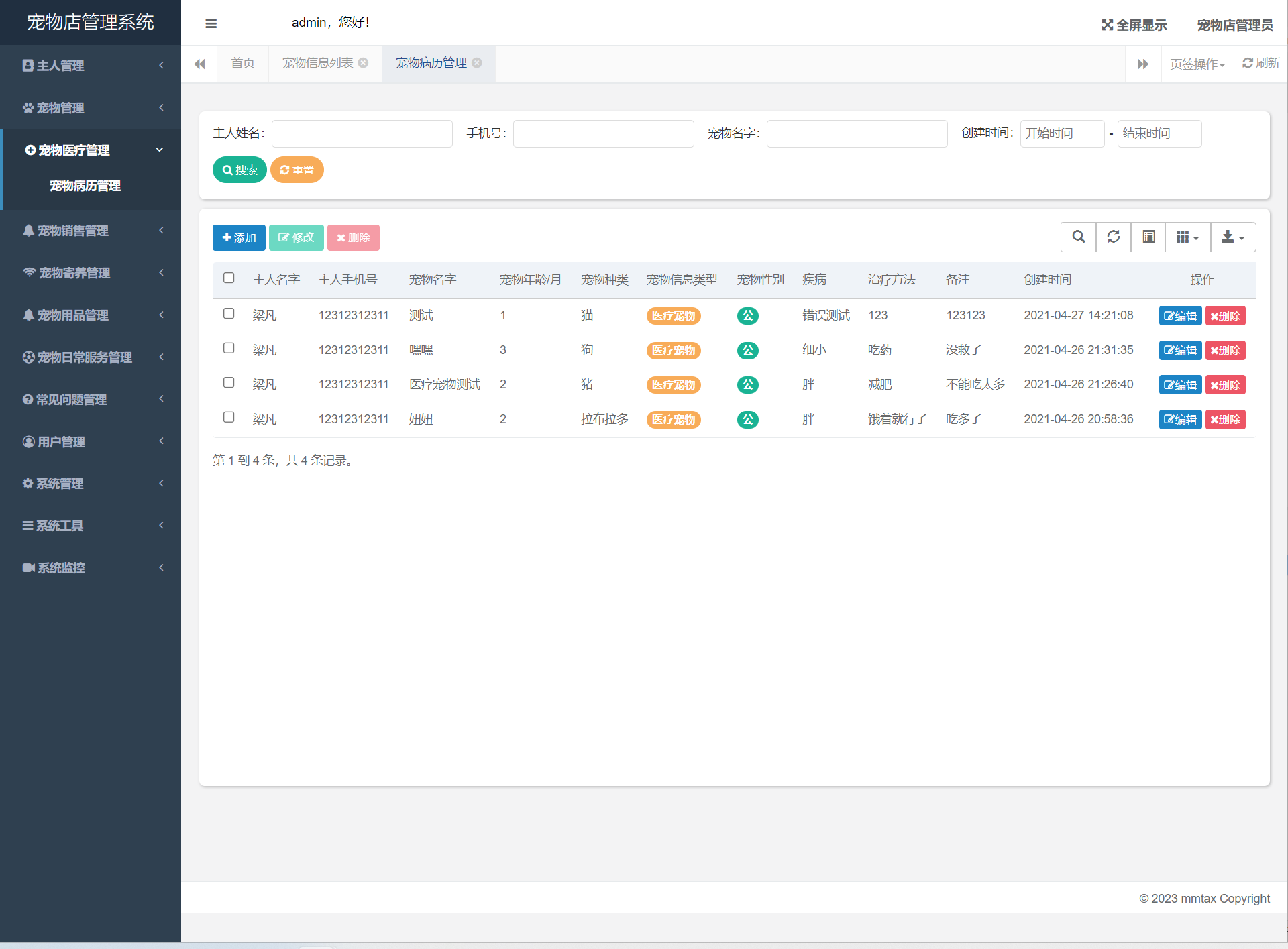
Task: Click the table search magnifier icon
Action: click(x=1078, y=237)
